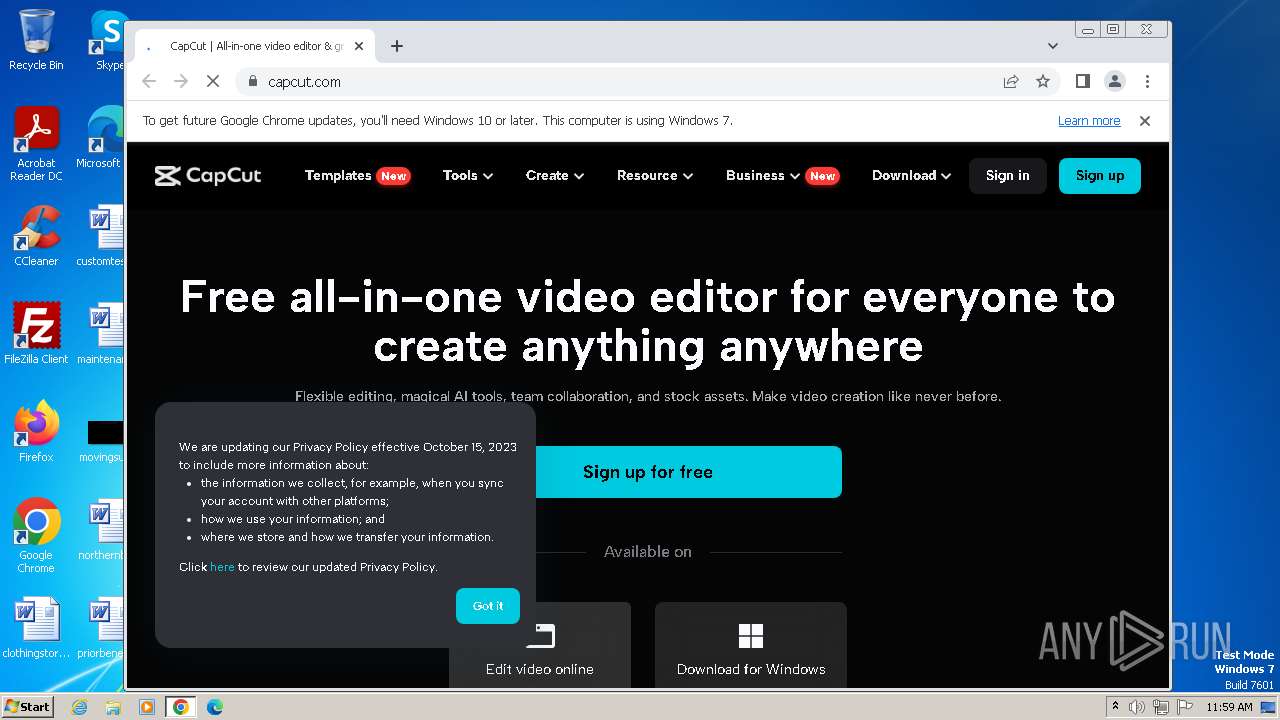Open the 'here' Privacy Policy link
This screenshot has width=1280, height=720.
click(x=222, y=567)
